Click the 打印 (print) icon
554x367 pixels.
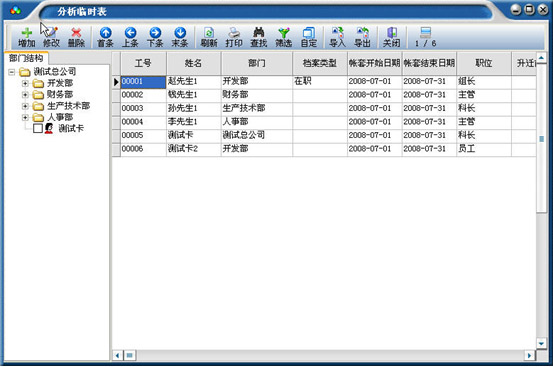[234, 33]
